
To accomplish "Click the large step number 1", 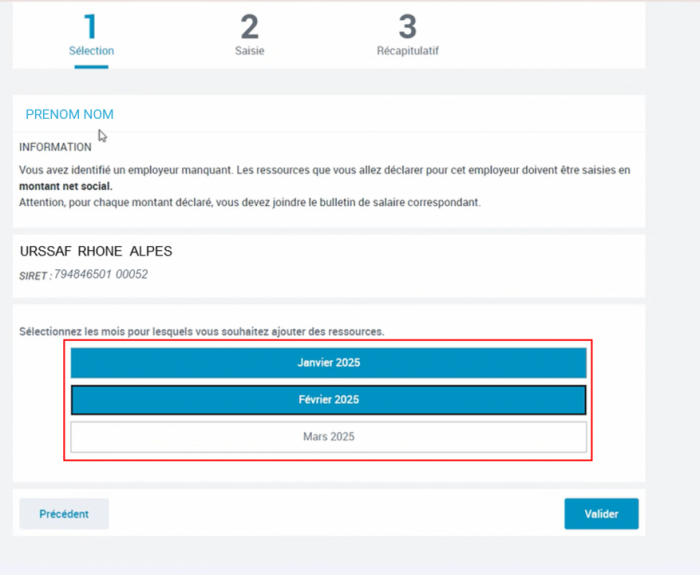I will [91, 27].
